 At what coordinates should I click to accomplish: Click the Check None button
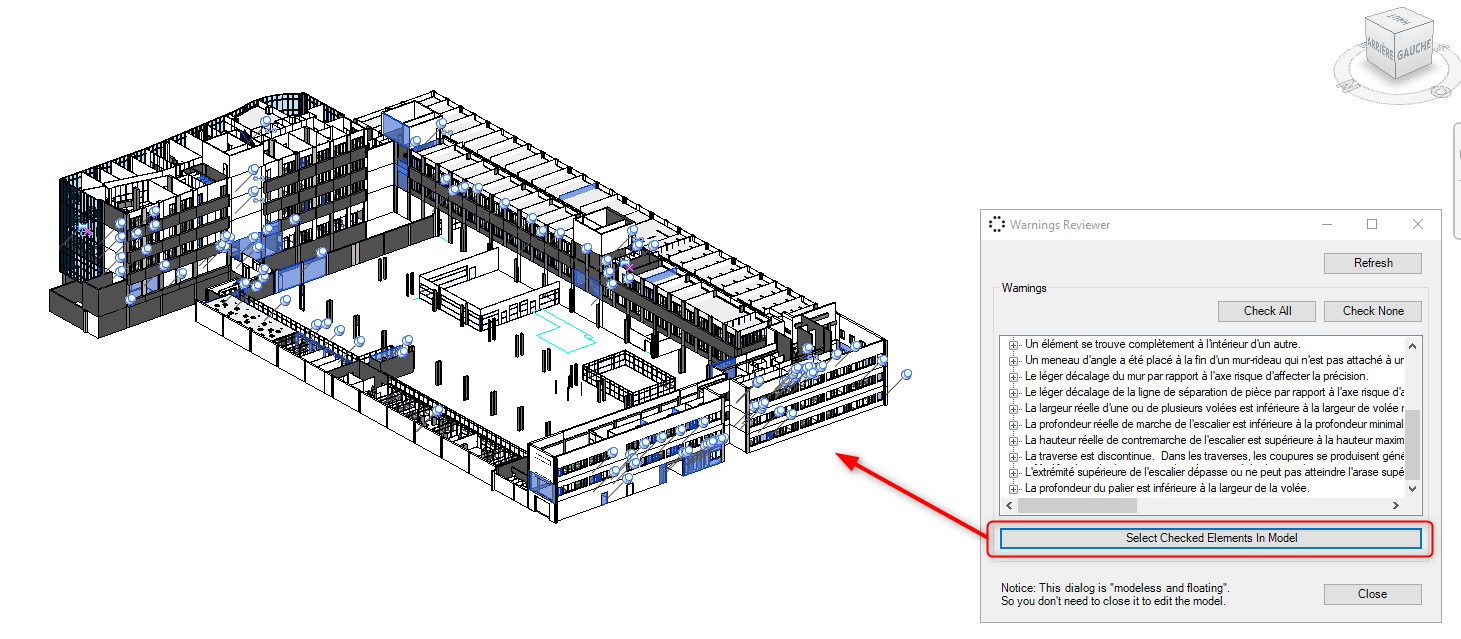coord(1372,311)
